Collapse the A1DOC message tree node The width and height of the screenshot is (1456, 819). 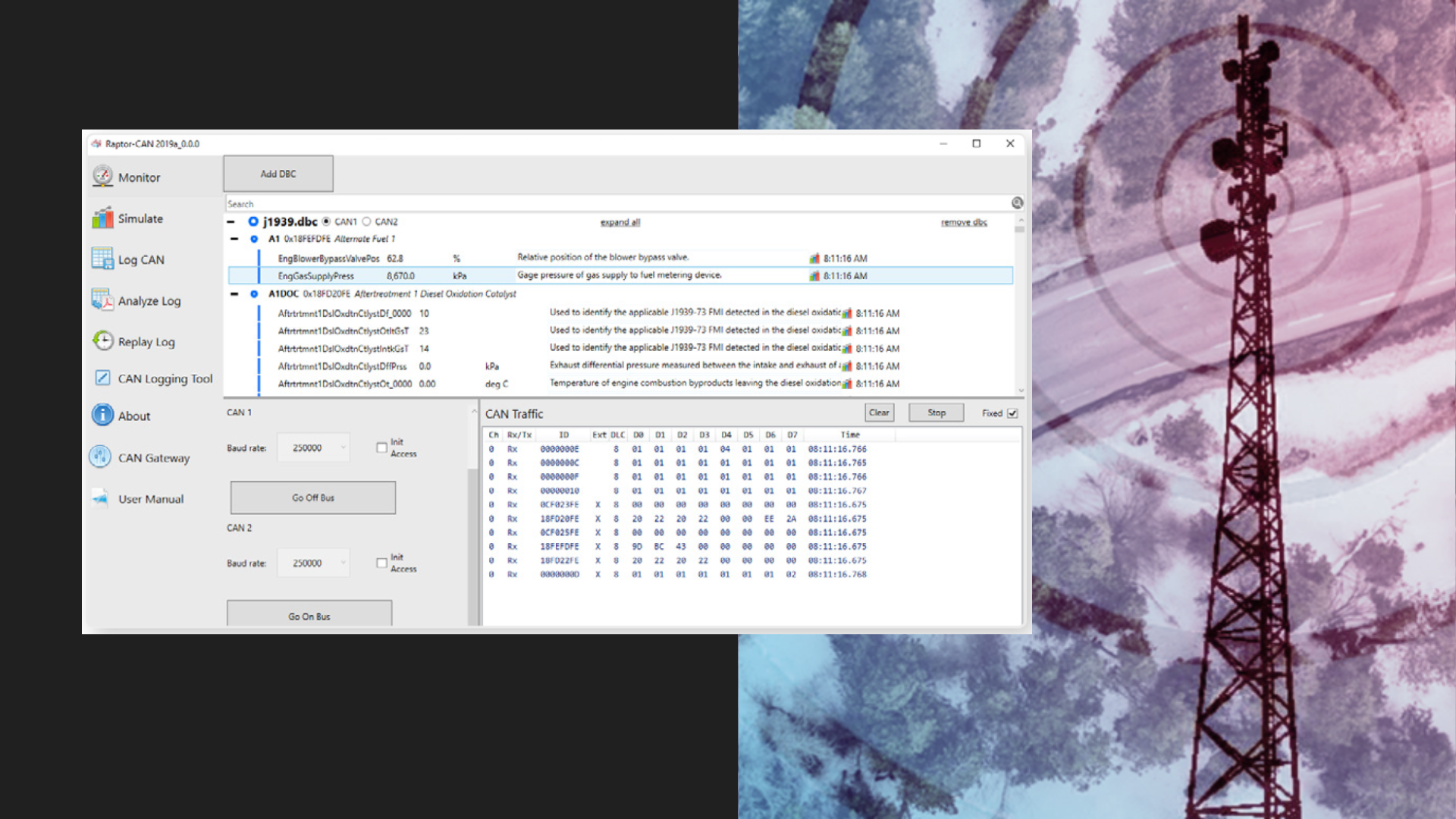click(234, 294)
